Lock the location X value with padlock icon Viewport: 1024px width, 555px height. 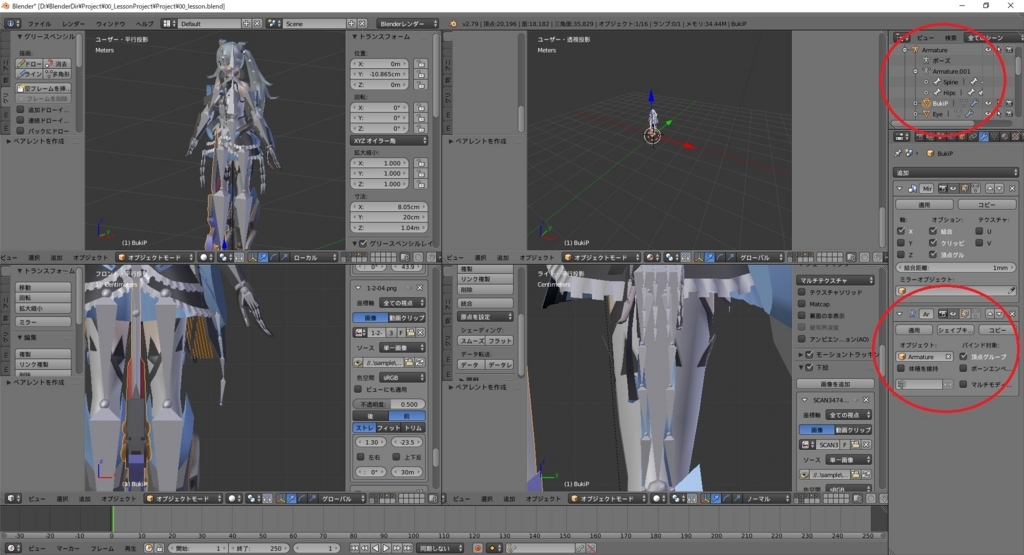pyautogui.click(x=420, y=64)
